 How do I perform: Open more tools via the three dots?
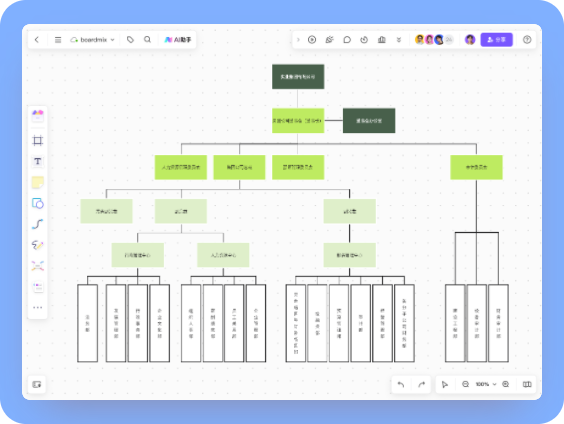click(38, 307)
